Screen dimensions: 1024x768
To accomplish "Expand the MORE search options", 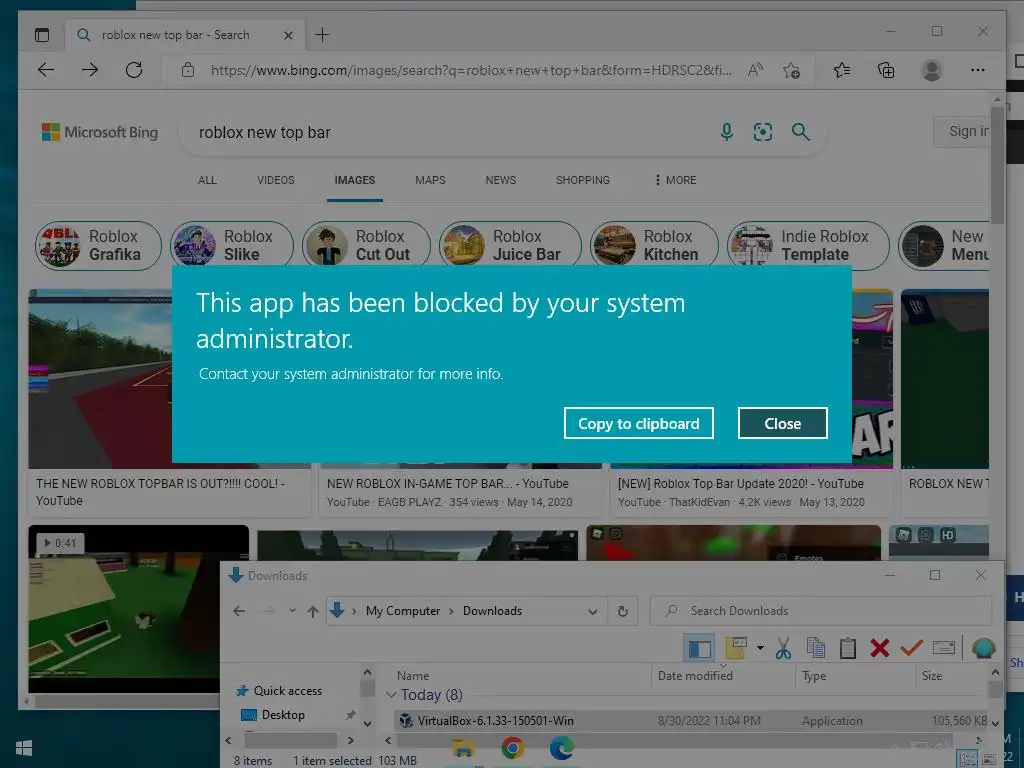I will (675, 180).
